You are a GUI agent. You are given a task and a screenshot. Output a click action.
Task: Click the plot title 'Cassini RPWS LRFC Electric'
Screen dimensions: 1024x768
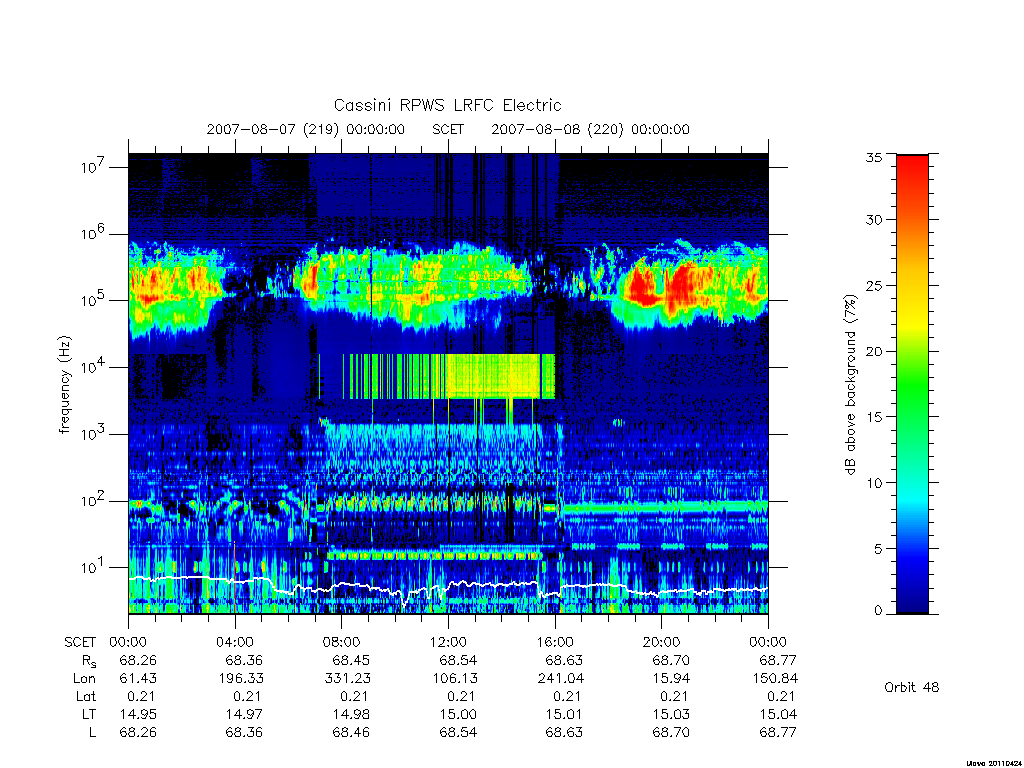(447, 105)
